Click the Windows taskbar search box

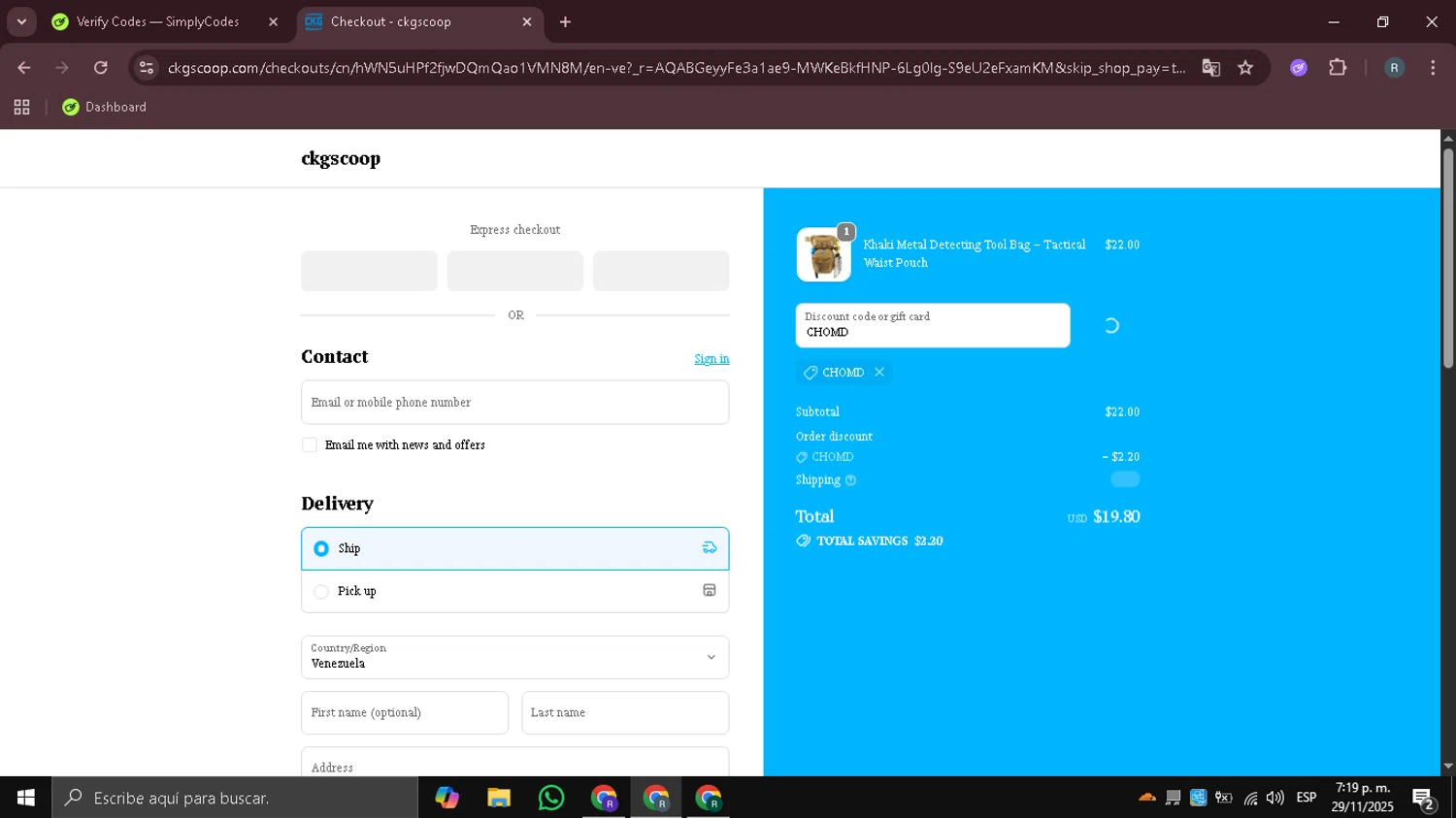[x=235, y=798]
